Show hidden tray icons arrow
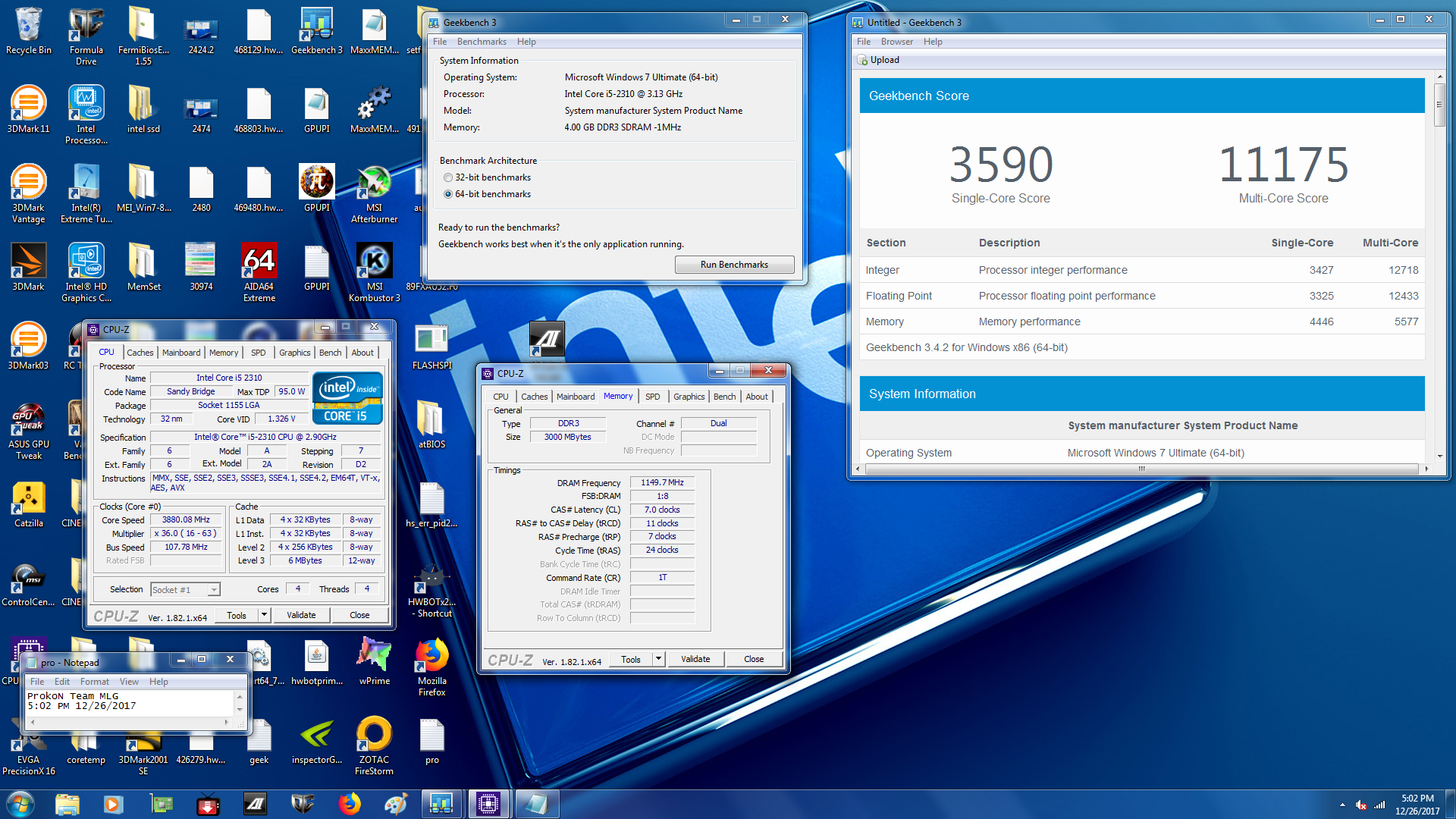Image resolution: width=1456 pixels, height=819 pixels. (x=1342, y=805)
